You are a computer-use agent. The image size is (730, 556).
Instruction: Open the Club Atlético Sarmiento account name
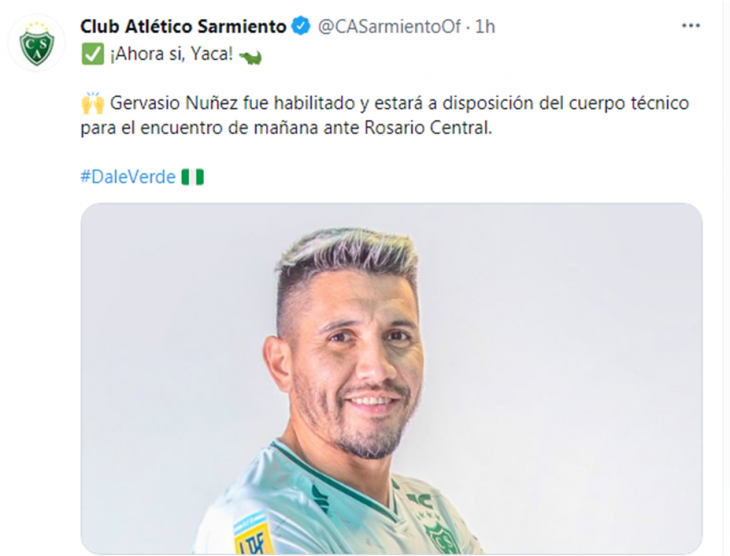[183, 27]
